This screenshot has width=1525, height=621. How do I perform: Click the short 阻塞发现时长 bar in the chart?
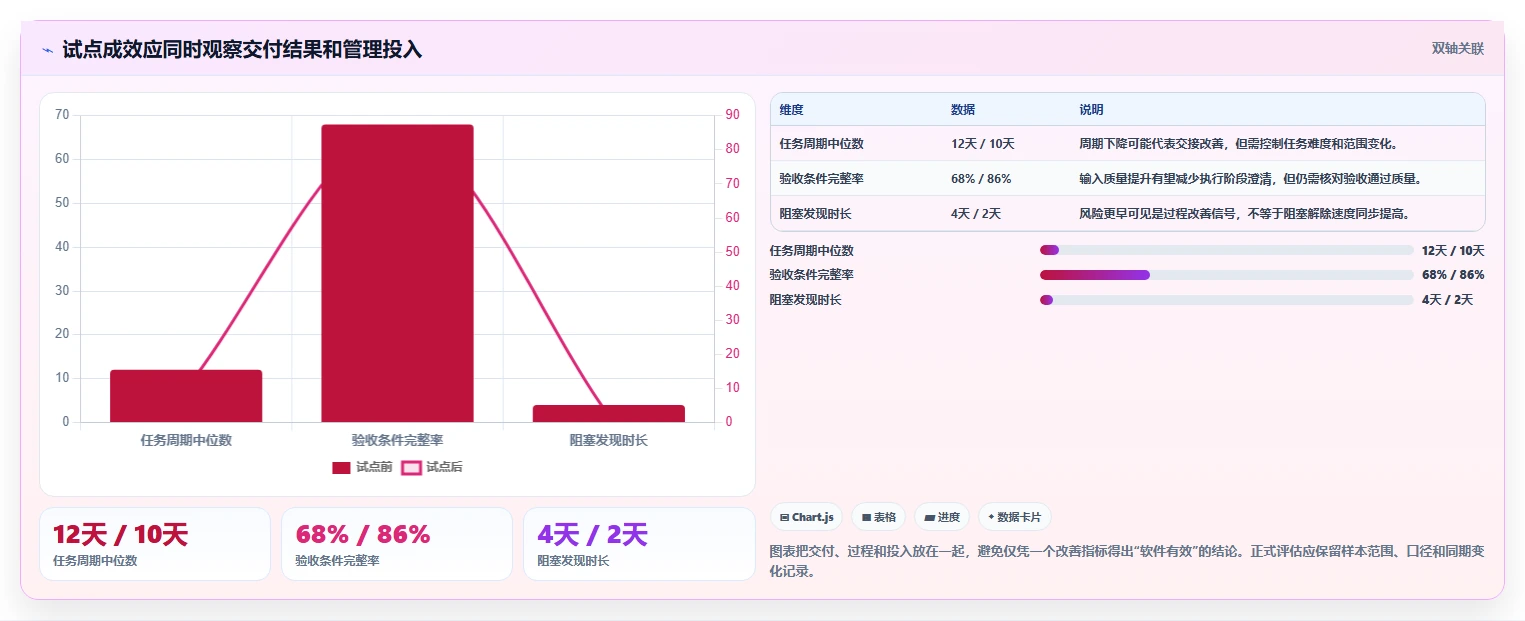point(608,413)
